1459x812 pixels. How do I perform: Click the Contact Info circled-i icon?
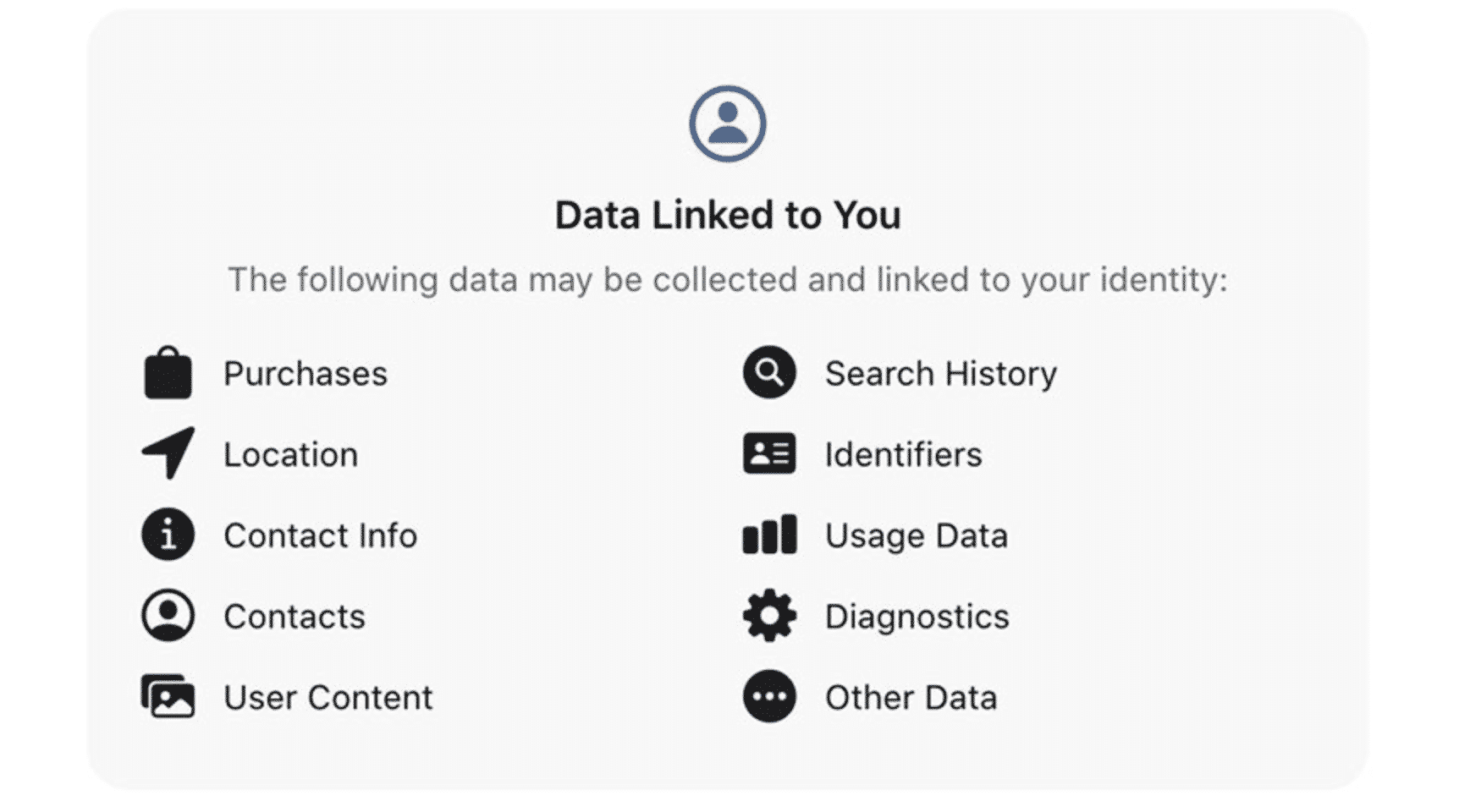coord(167,535)
